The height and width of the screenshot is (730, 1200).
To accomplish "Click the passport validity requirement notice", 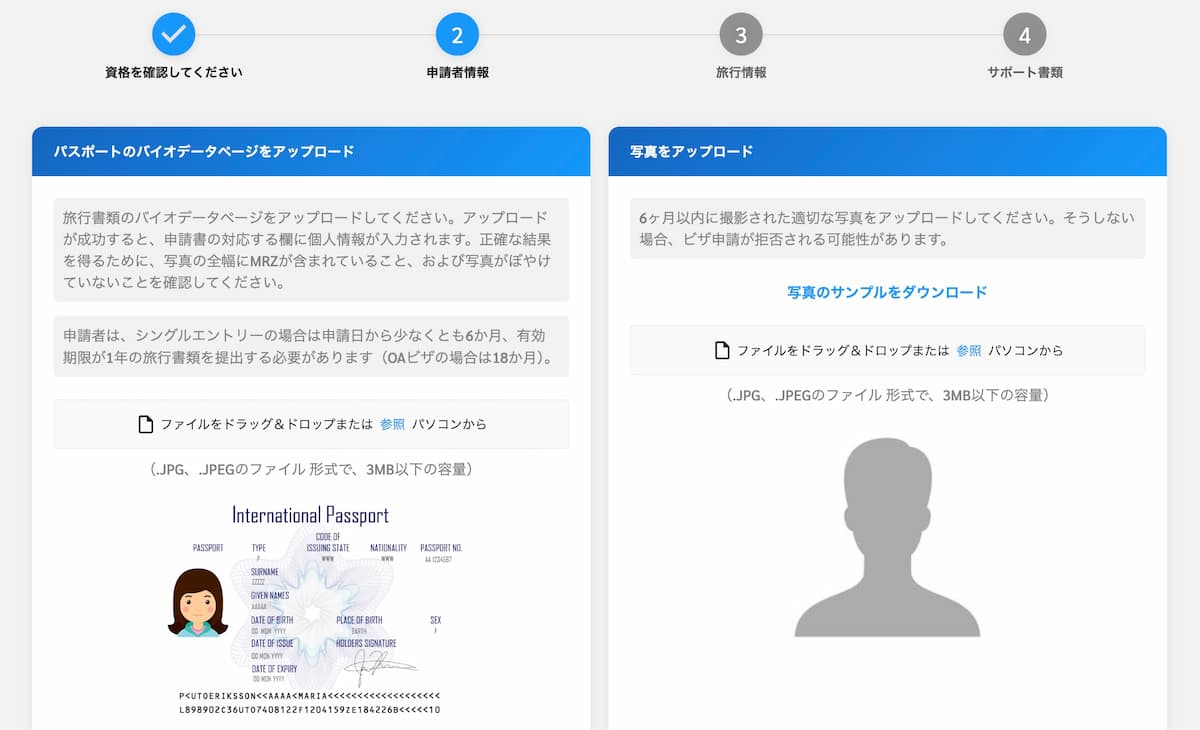I will 311,346.
